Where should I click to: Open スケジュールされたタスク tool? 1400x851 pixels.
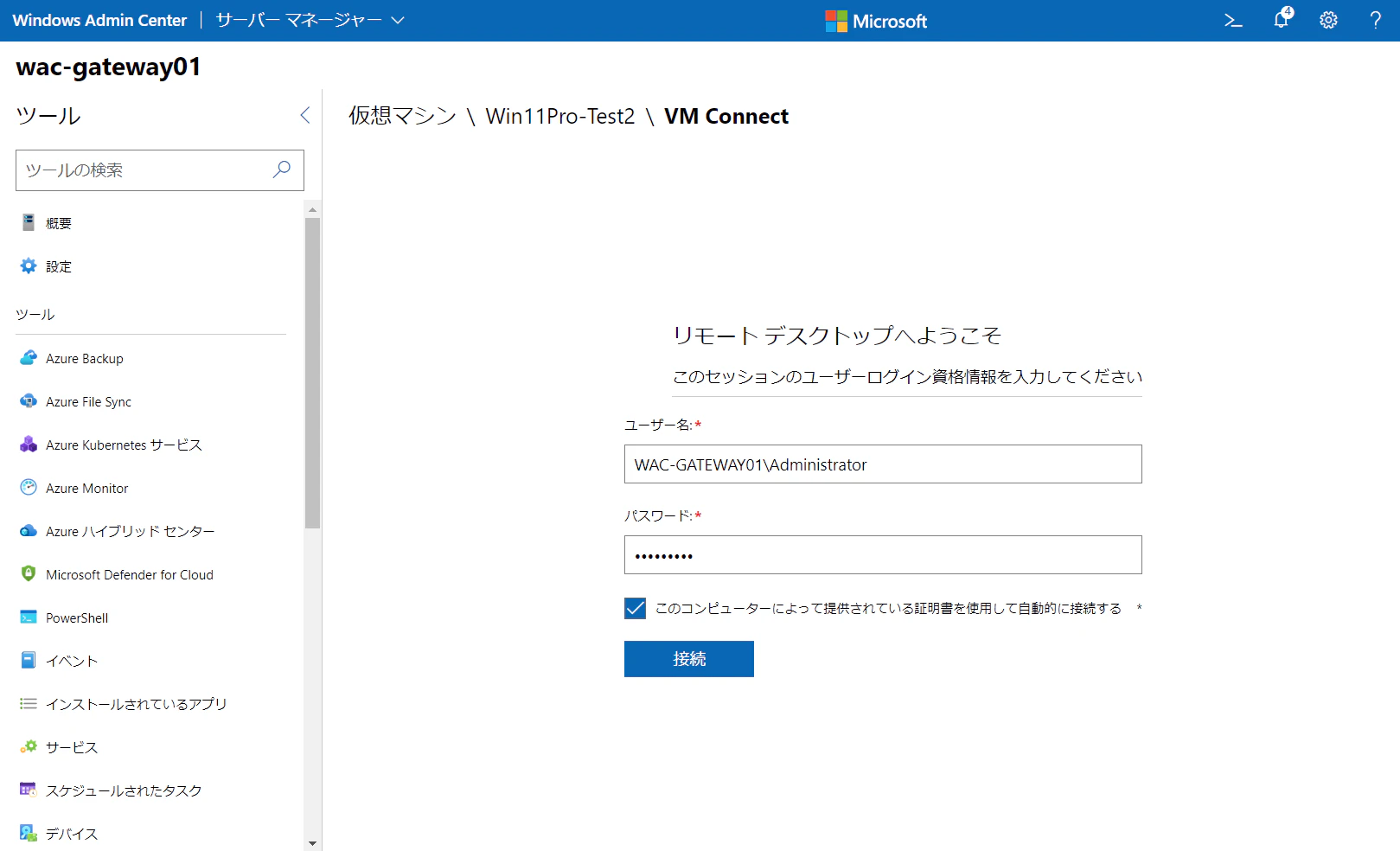coord(124,790)
